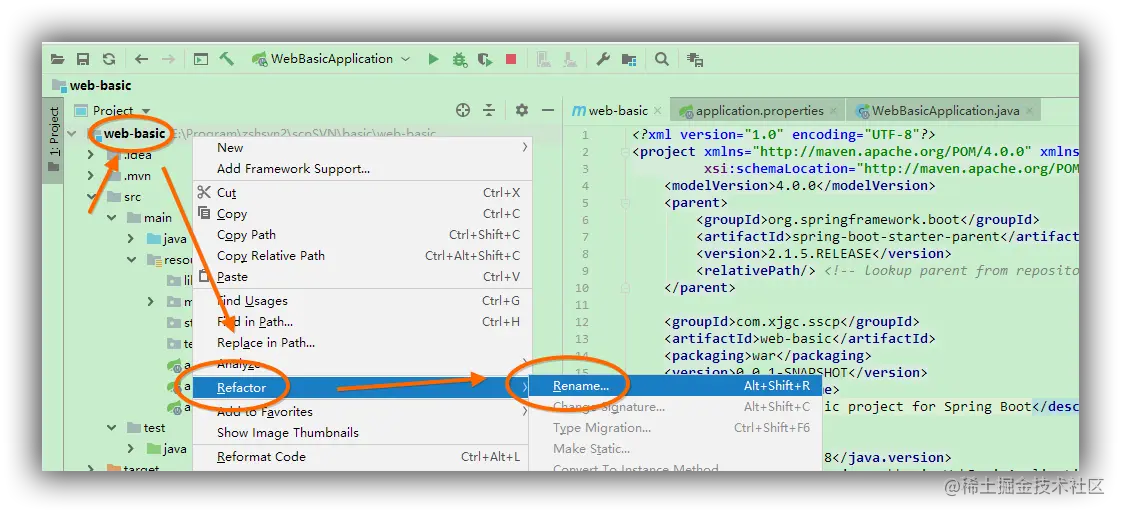Select Rename... in Refactor submenu

click(x=676, y=386)
